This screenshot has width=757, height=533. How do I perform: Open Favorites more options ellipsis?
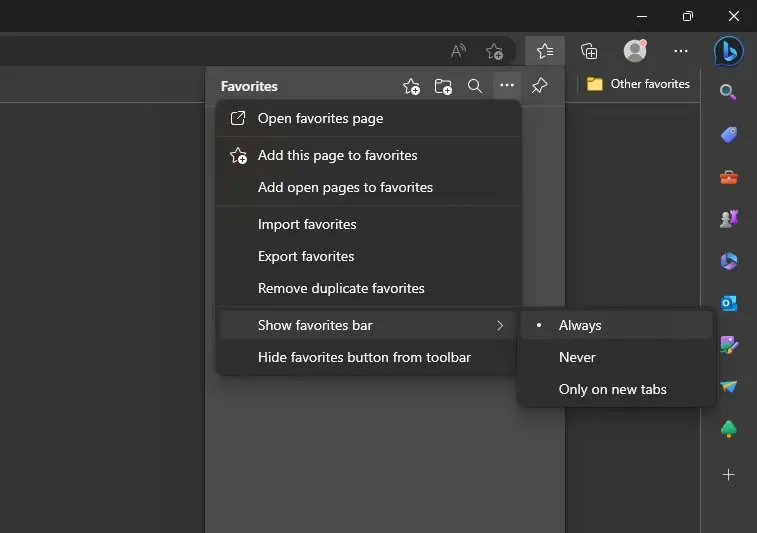point(507,86)
